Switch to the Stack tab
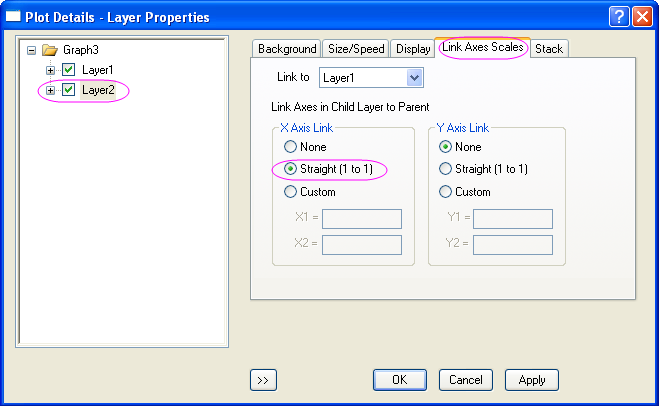 coord(549,49)
